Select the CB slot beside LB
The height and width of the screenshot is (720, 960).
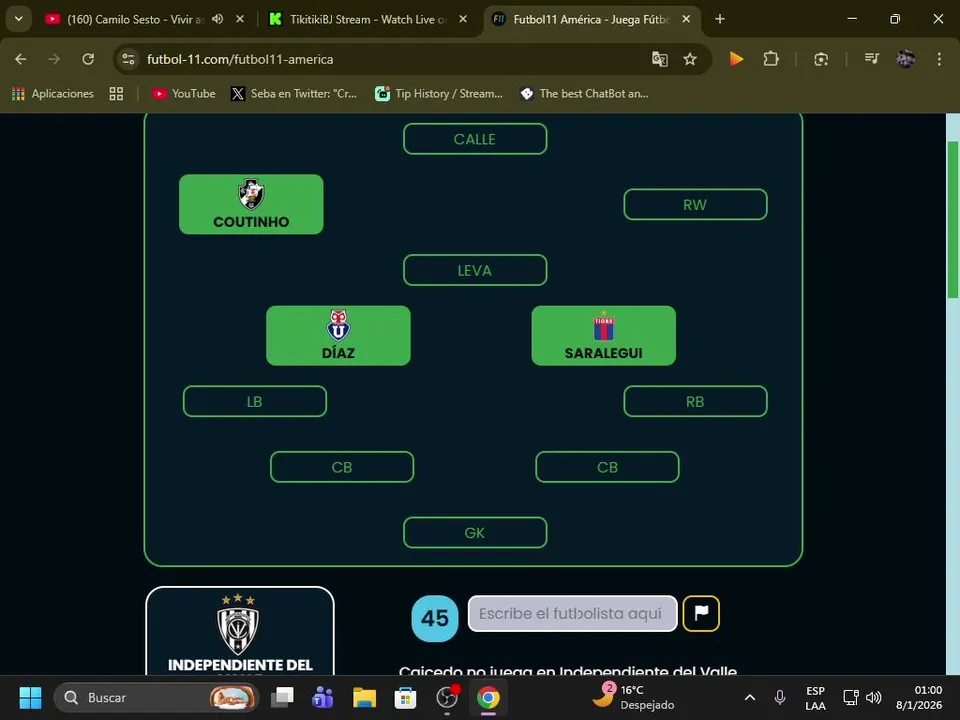[342, 467]
